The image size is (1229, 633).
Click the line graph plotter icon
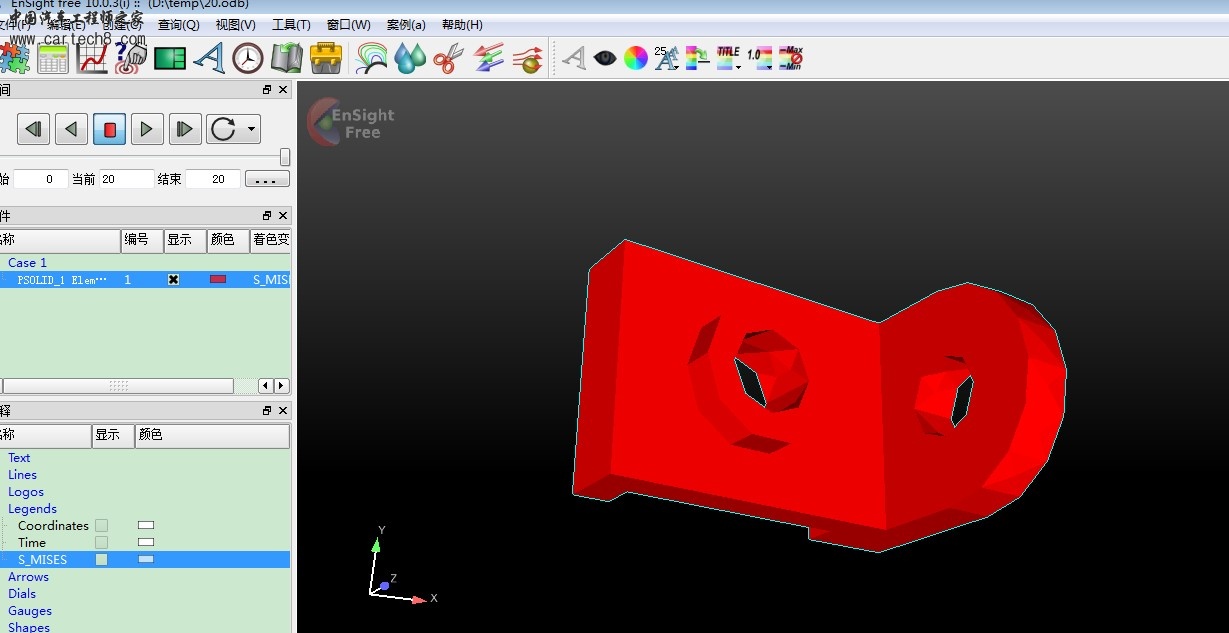pos(93,59)
